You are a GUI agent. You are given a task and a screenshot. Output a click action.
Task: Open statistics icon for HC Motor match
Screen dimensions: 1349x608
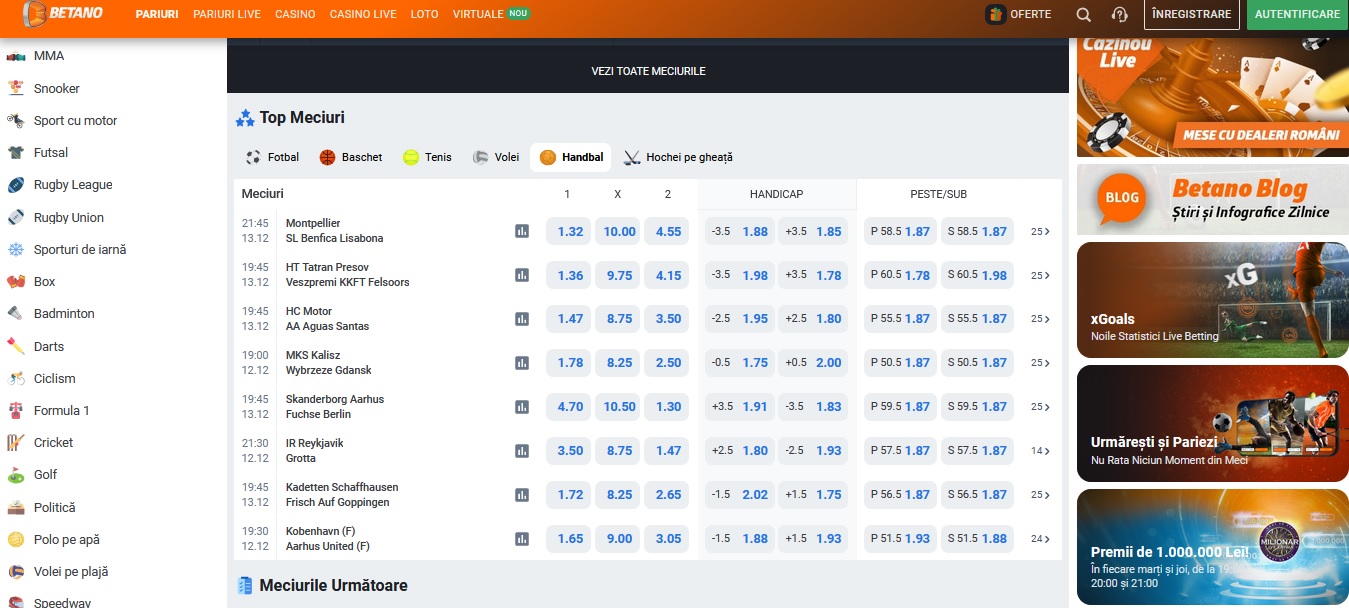click(522, 319)
